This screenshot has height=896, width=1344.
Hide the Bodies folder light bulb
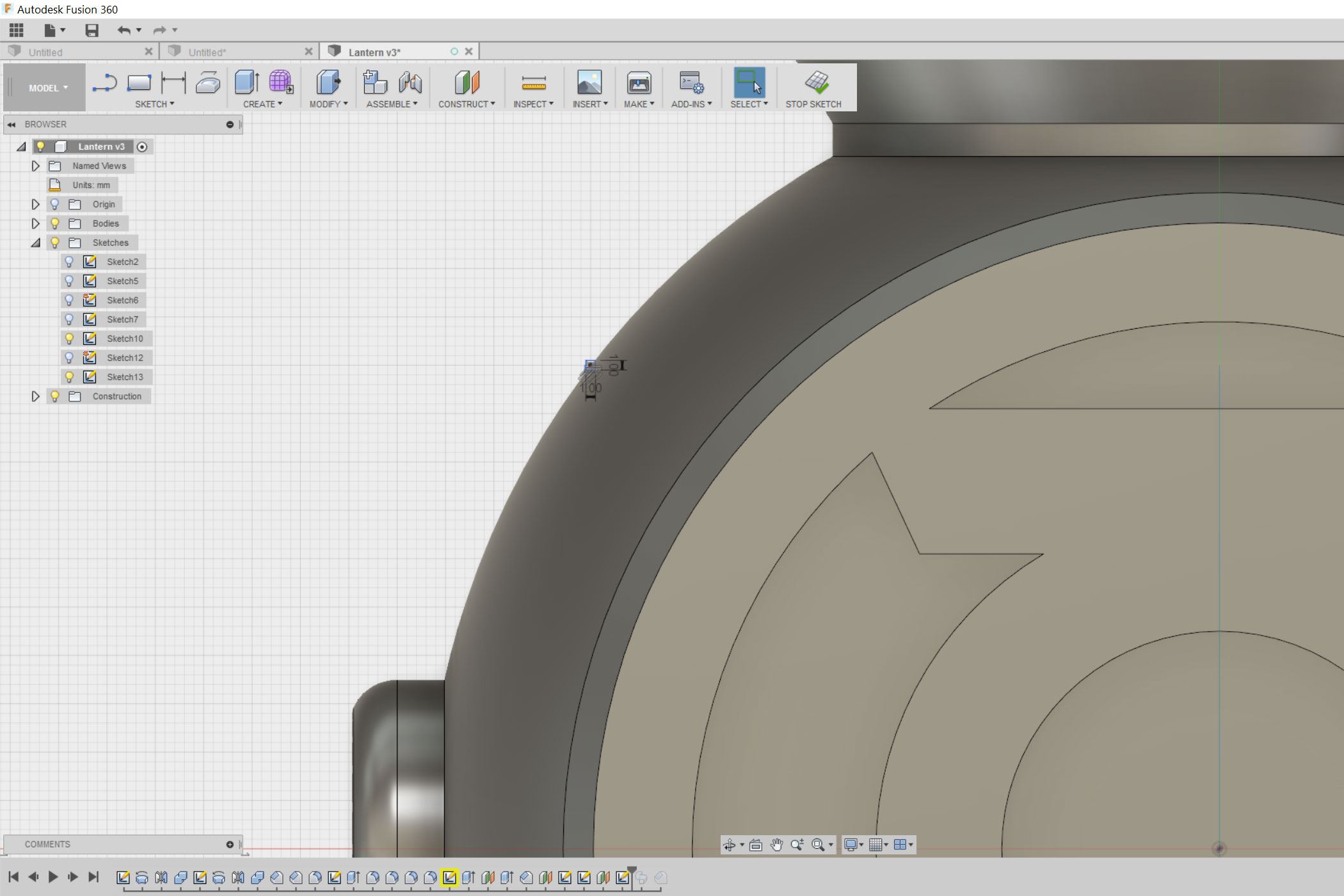pos(55,223)
